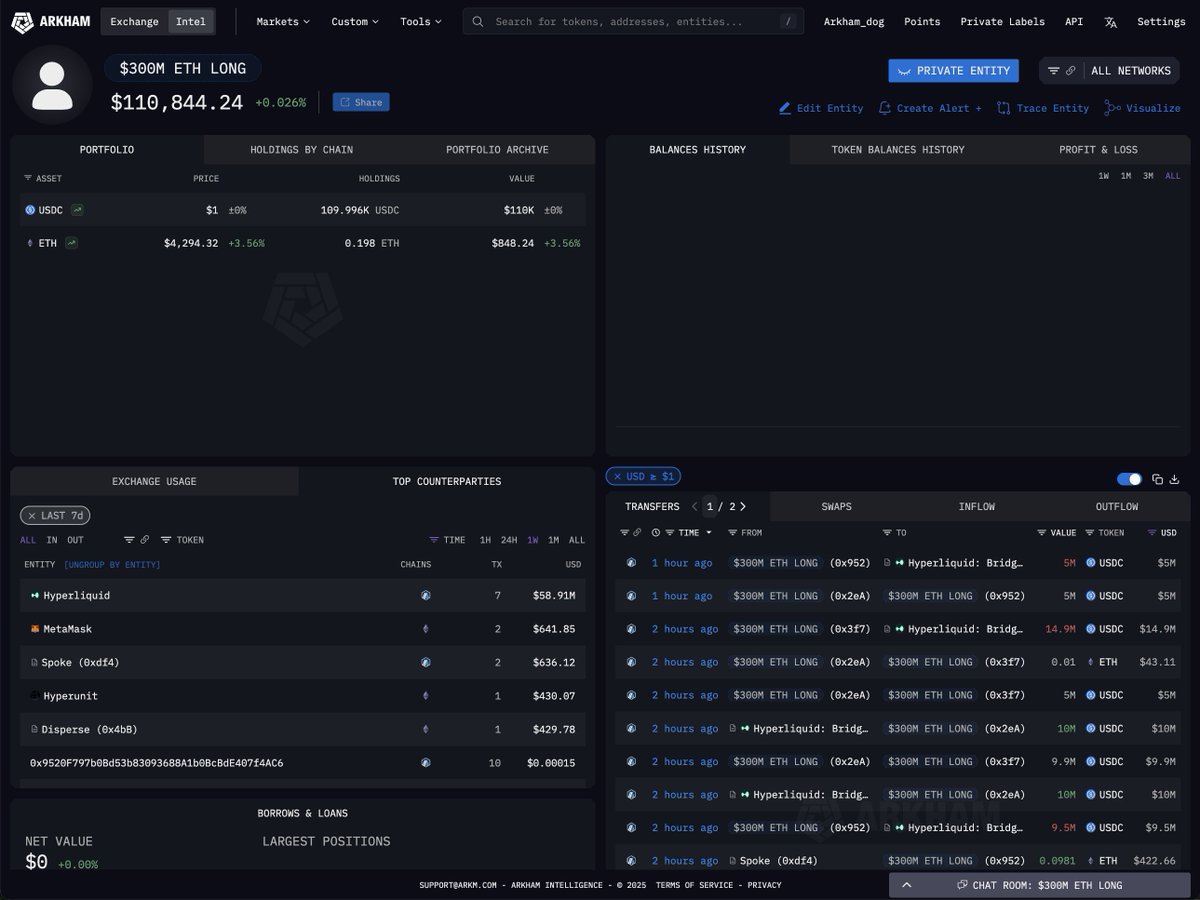Set counterparties time range to 24H
The height and width of the screenshot is (900, 1200).
tap(509, 540)
